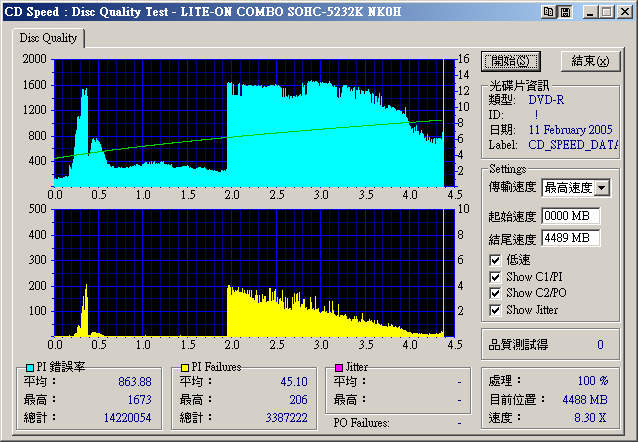Image resolution: width=638 pixels, height=442 pixels.
Task: Click the Label value CD_SPEED_DATA
Action: (x=573, y=145)
